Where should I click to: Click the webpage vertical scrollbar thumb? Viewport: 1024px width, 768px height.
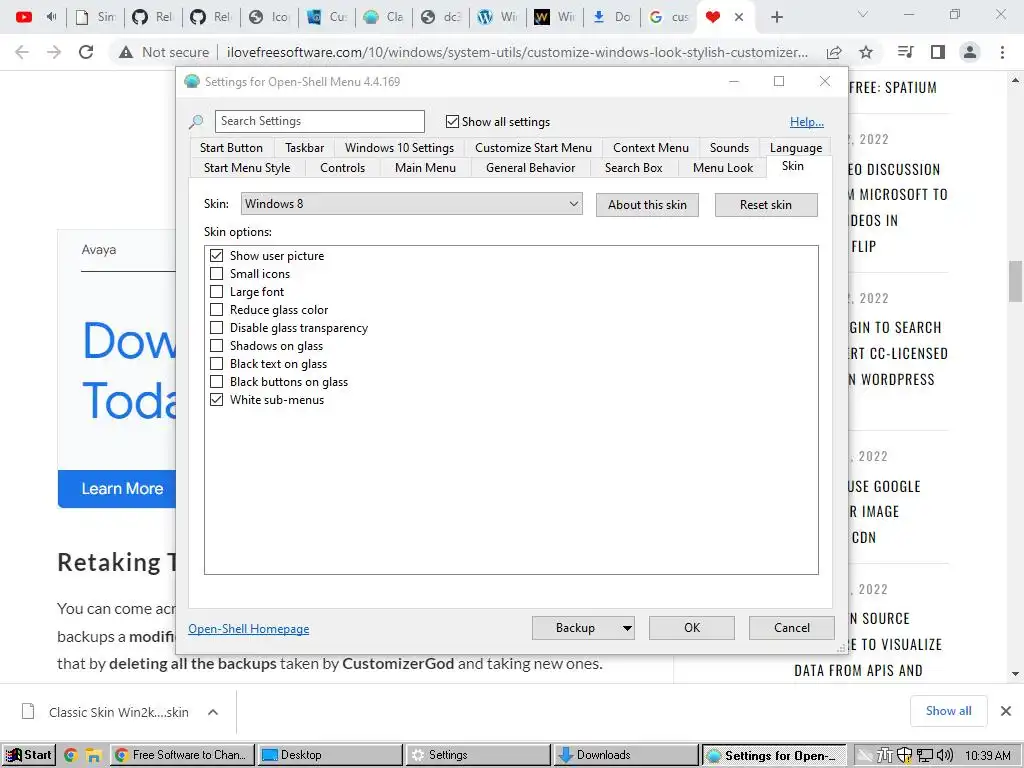pyautogui.click(x=1015, y=281)
